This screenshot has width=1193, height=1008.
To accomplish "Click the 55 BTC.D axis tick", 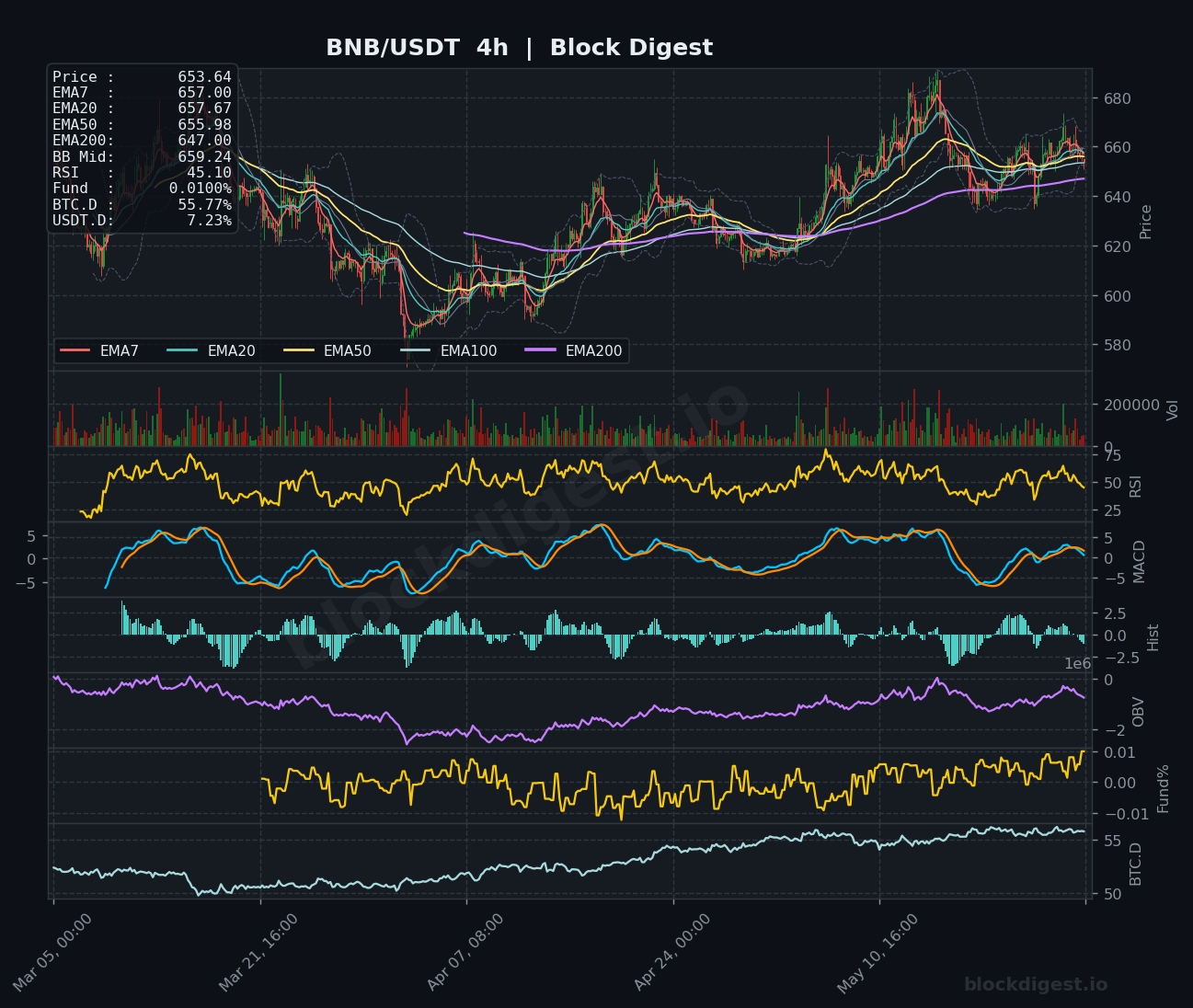I will click(1111, 841).
